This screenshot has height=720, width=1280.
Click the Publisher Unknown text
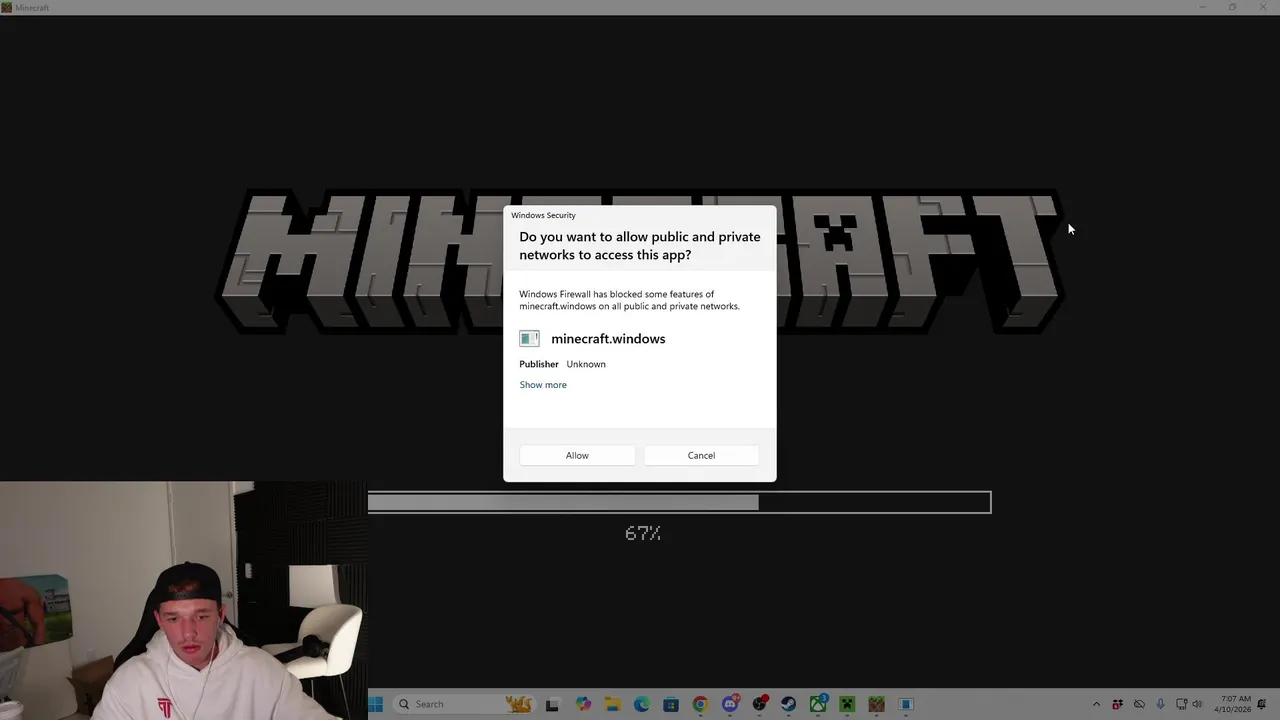(x=562, y=364)
